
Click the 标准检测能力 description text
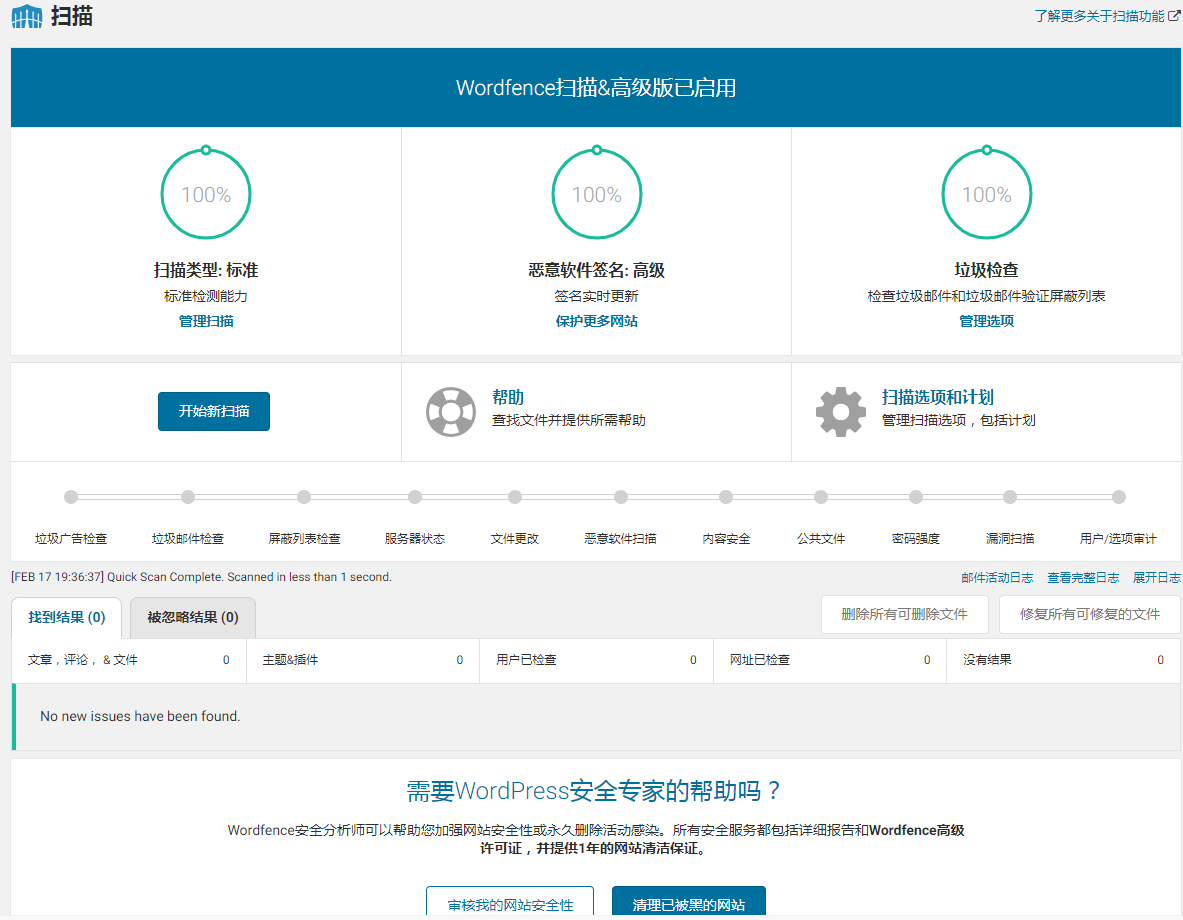pos(206,296)
